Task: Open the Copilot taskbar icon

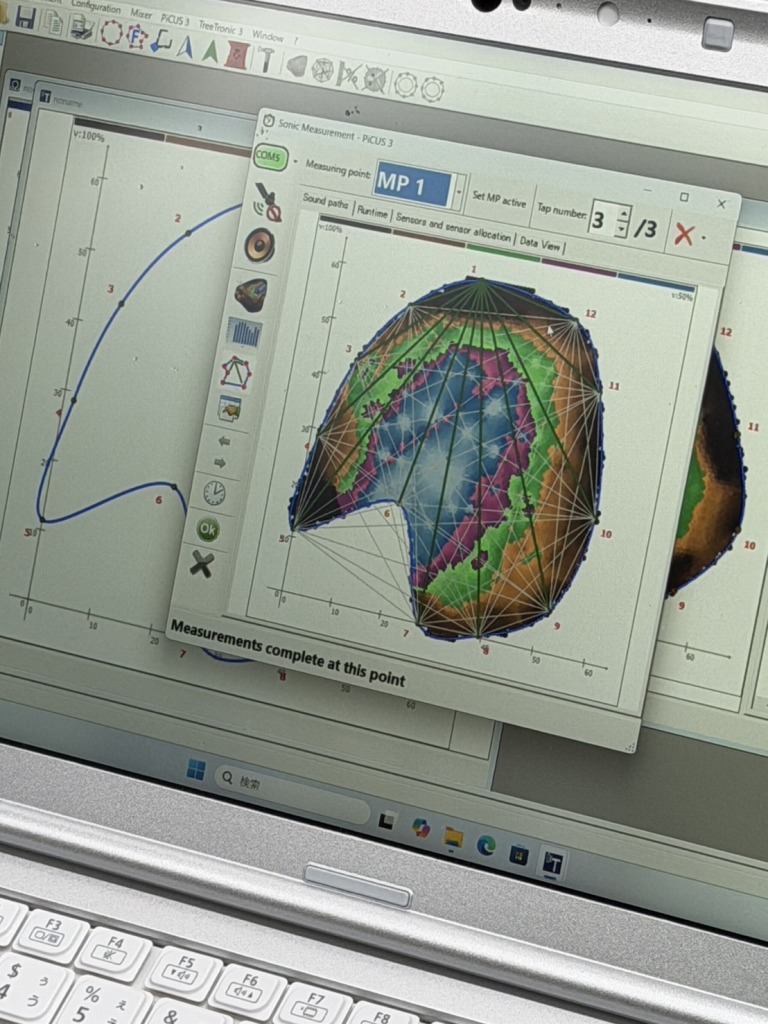Action: pos(421,828)
